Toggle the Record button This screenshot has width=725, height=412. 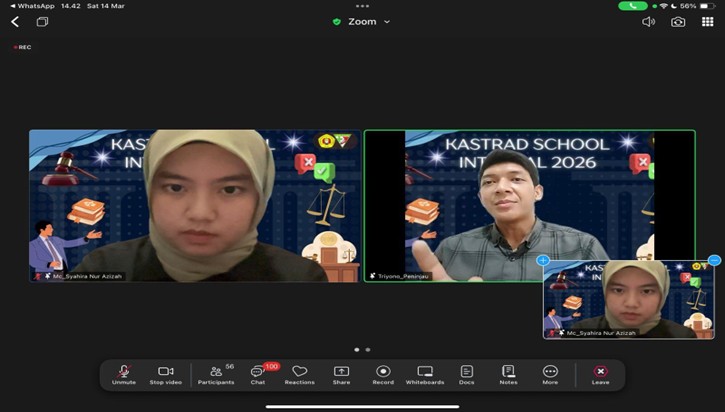383,373
